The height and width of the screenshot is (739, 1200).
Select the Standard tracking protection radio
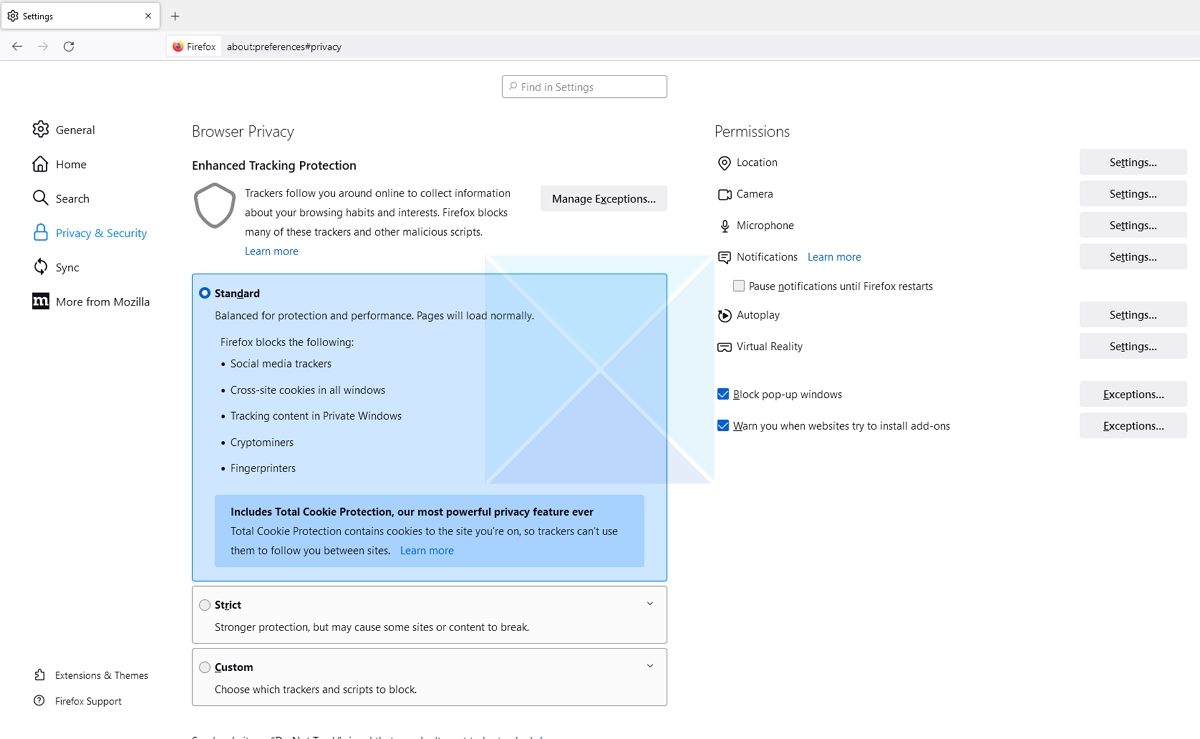pos(205,293)
